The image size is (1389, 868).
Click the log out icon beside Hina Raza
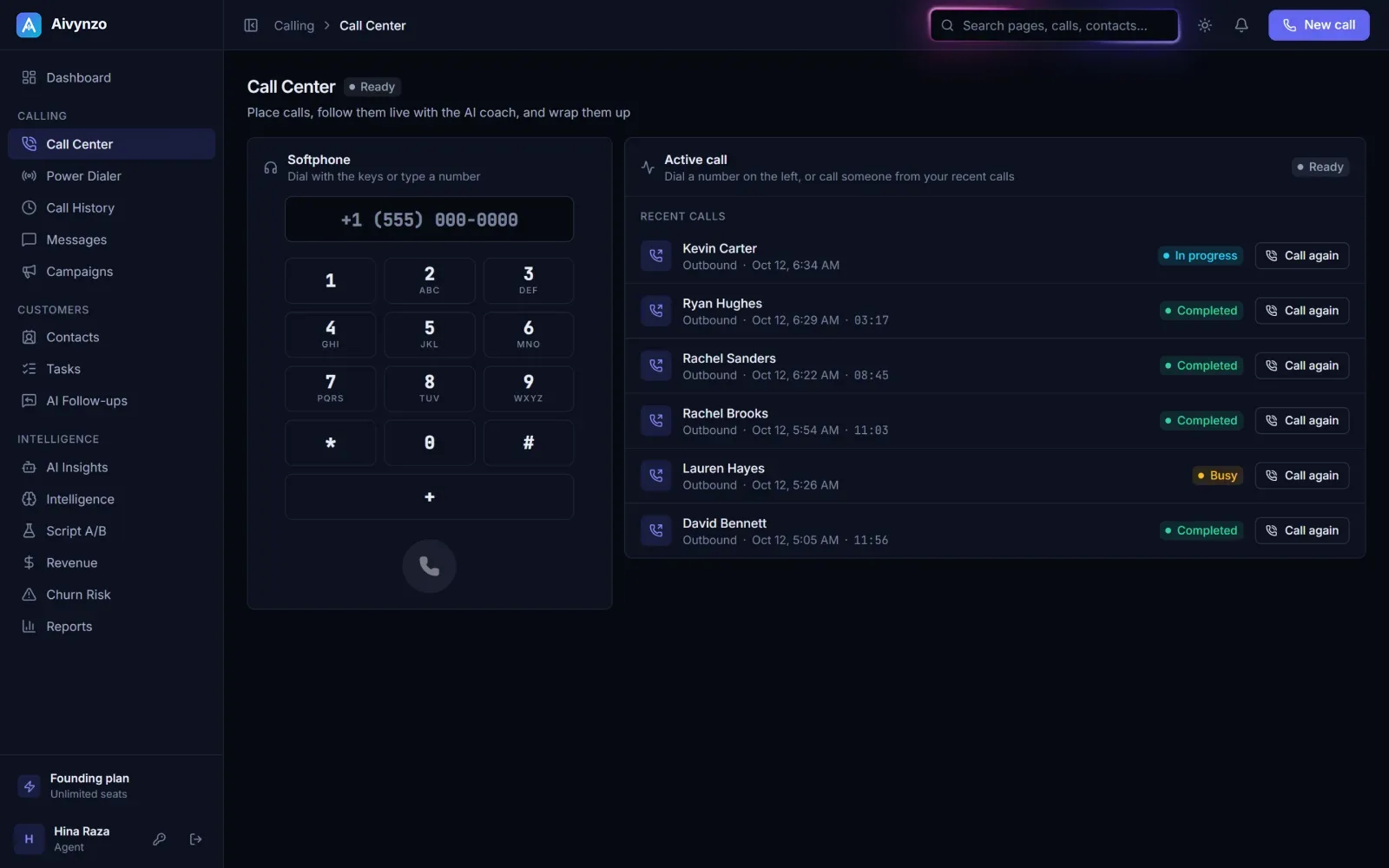point(196,839)
